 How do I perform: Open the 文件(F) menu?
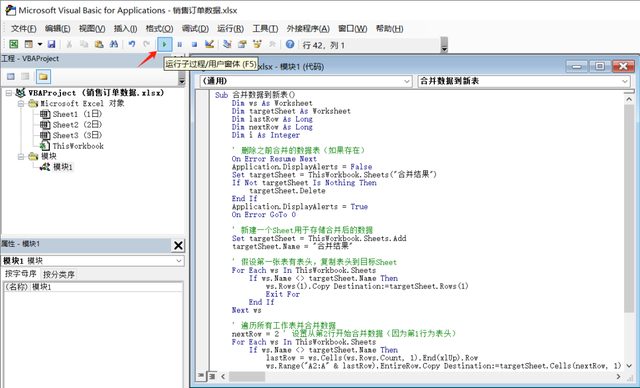[x=23, y=29]
